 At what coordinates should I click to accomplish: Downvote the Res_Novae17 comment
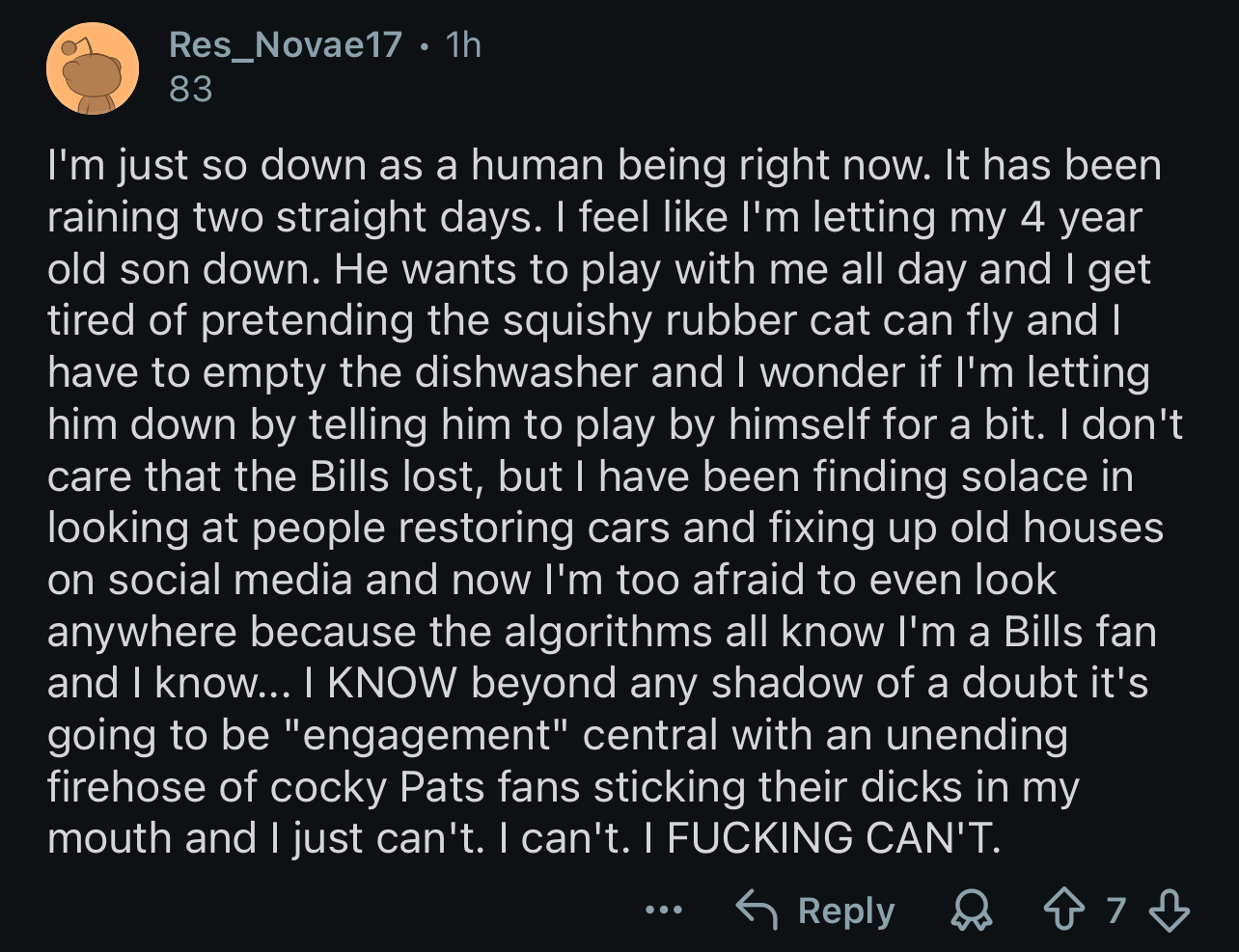[x=1169, y=910]
